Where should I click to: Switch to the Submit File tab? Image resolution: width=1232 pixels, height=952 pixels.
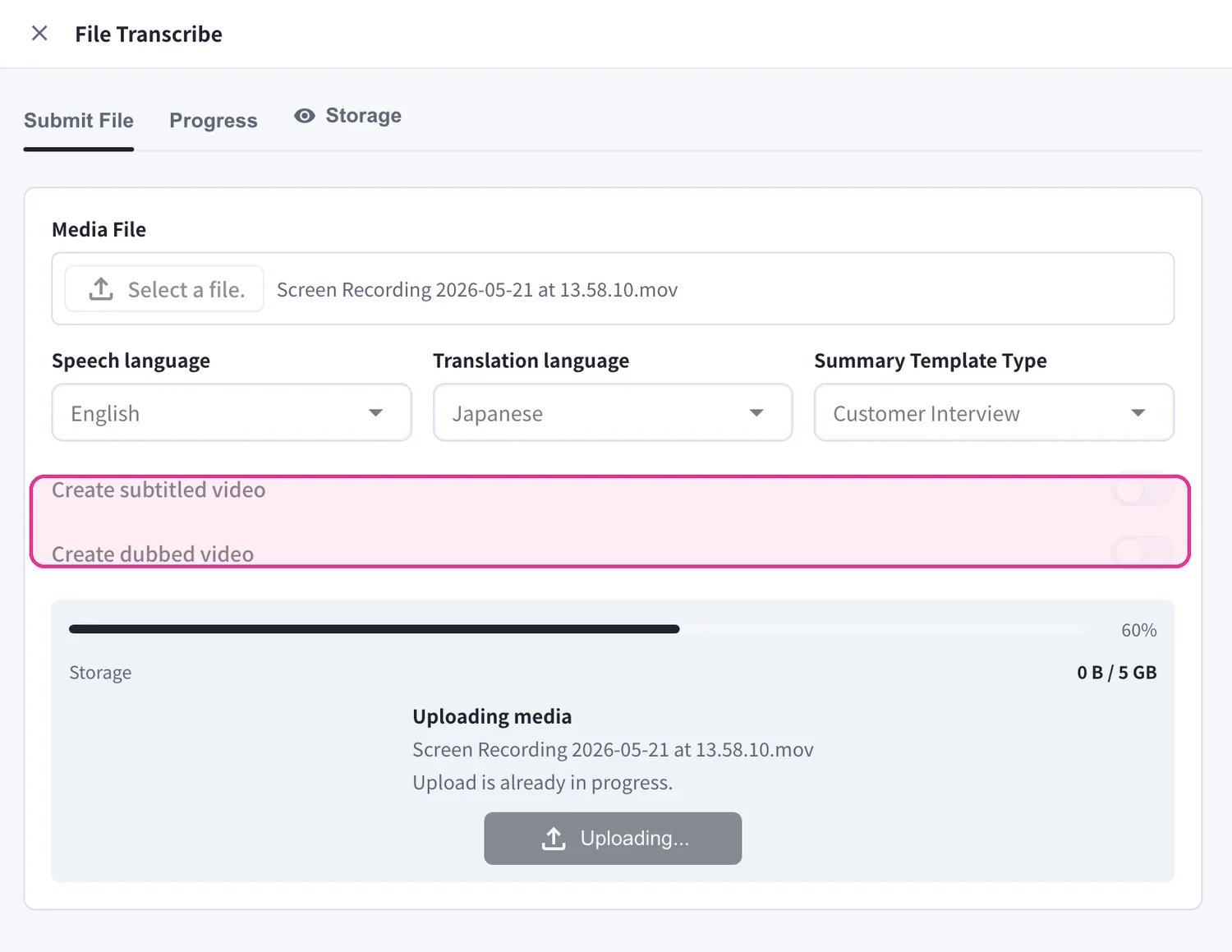pos(79,121)
